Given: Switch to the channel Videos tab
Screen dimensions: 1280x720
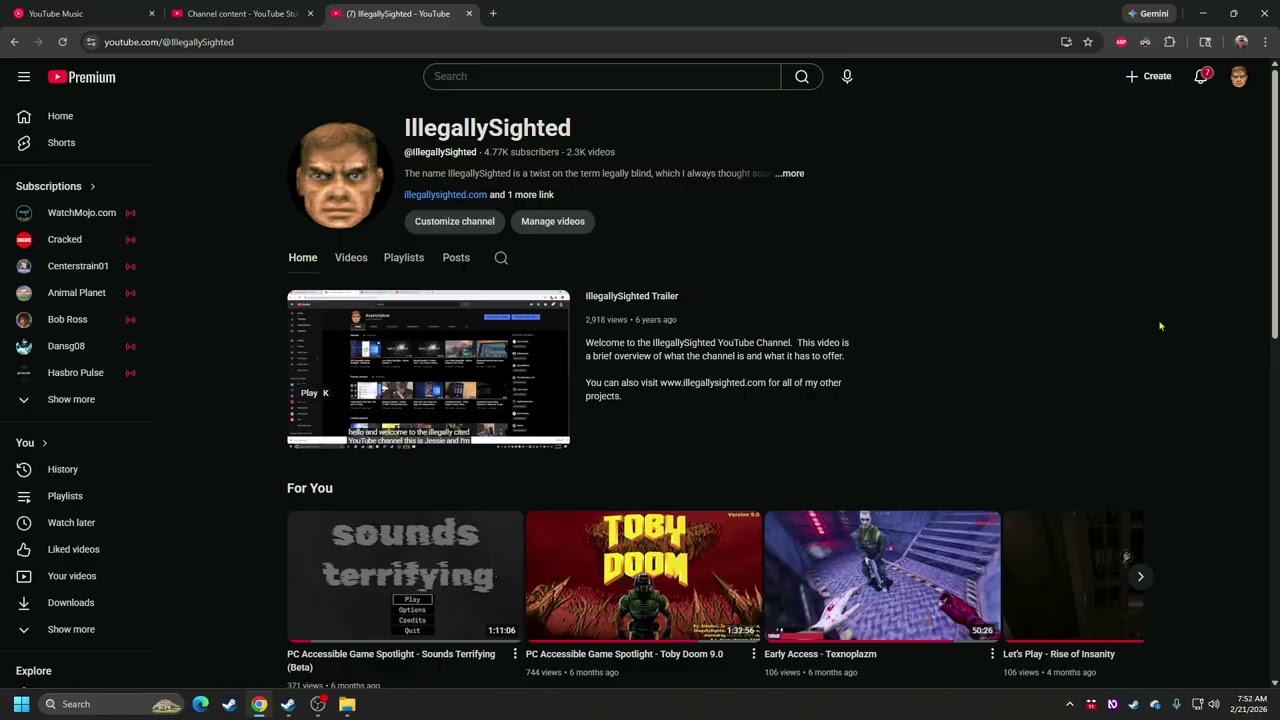Looking at the screenshot, I should pos(351,258).
